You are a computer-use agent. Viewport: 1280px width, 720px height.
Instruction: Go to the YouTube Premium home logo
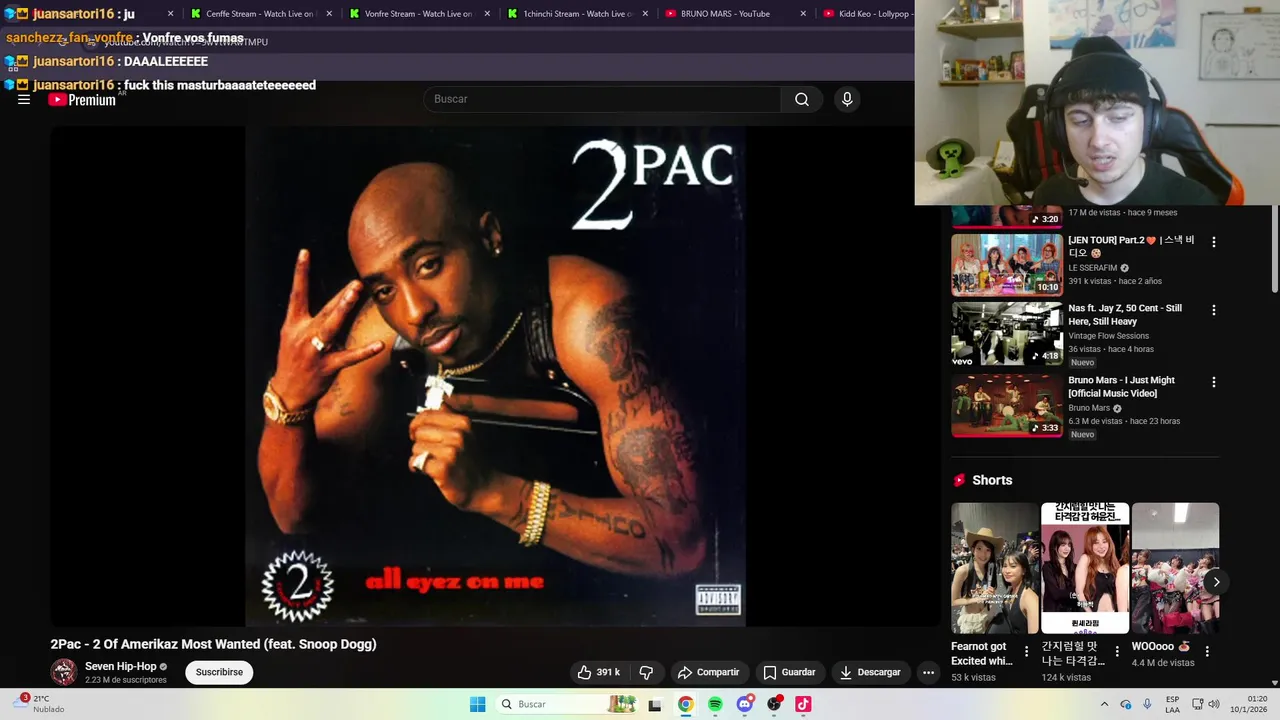82,100
